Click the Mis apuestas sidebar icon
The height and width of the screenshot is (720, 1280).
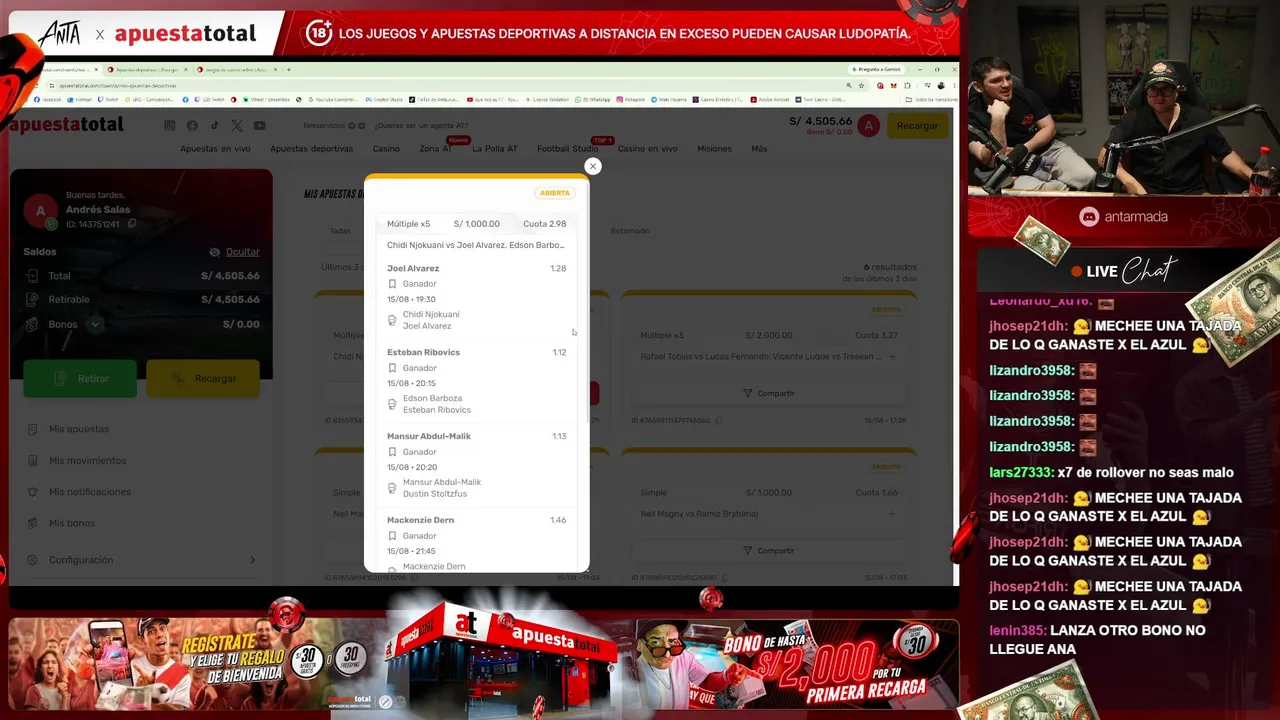pos(33,429)
